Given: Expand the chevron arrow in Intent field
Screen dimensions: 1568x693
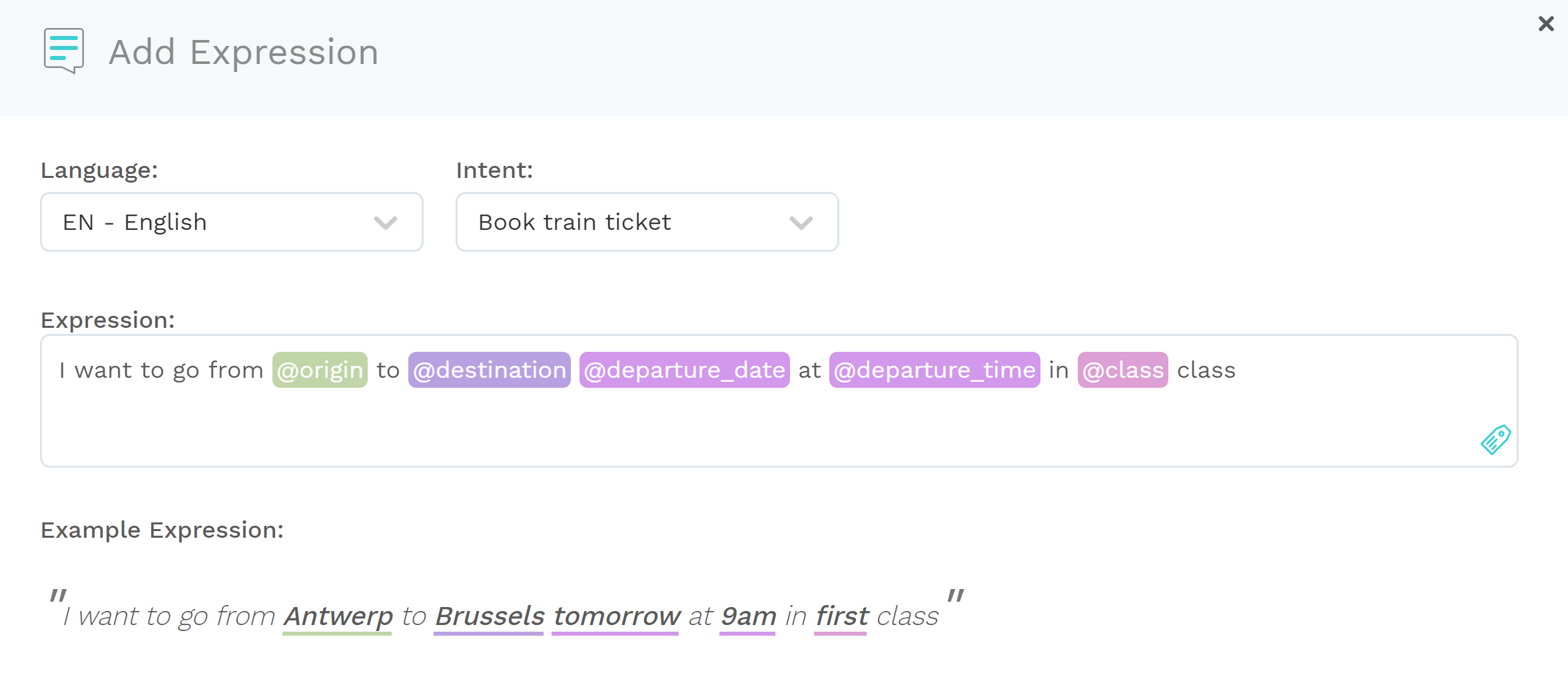Looking at the screenshot, I should click(801, 223).
